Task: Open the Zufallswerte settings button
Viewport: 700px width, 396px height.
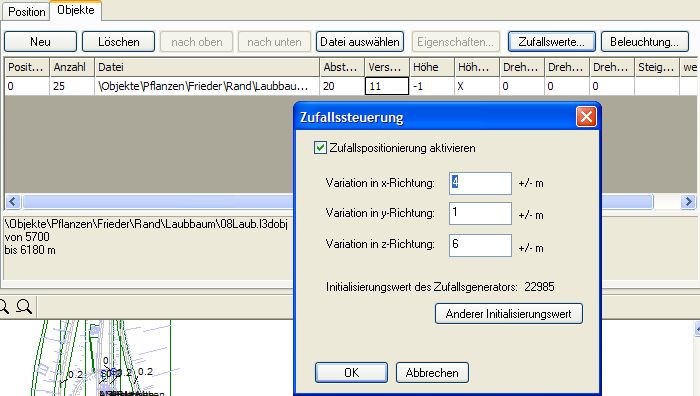Action: (551, 42)
